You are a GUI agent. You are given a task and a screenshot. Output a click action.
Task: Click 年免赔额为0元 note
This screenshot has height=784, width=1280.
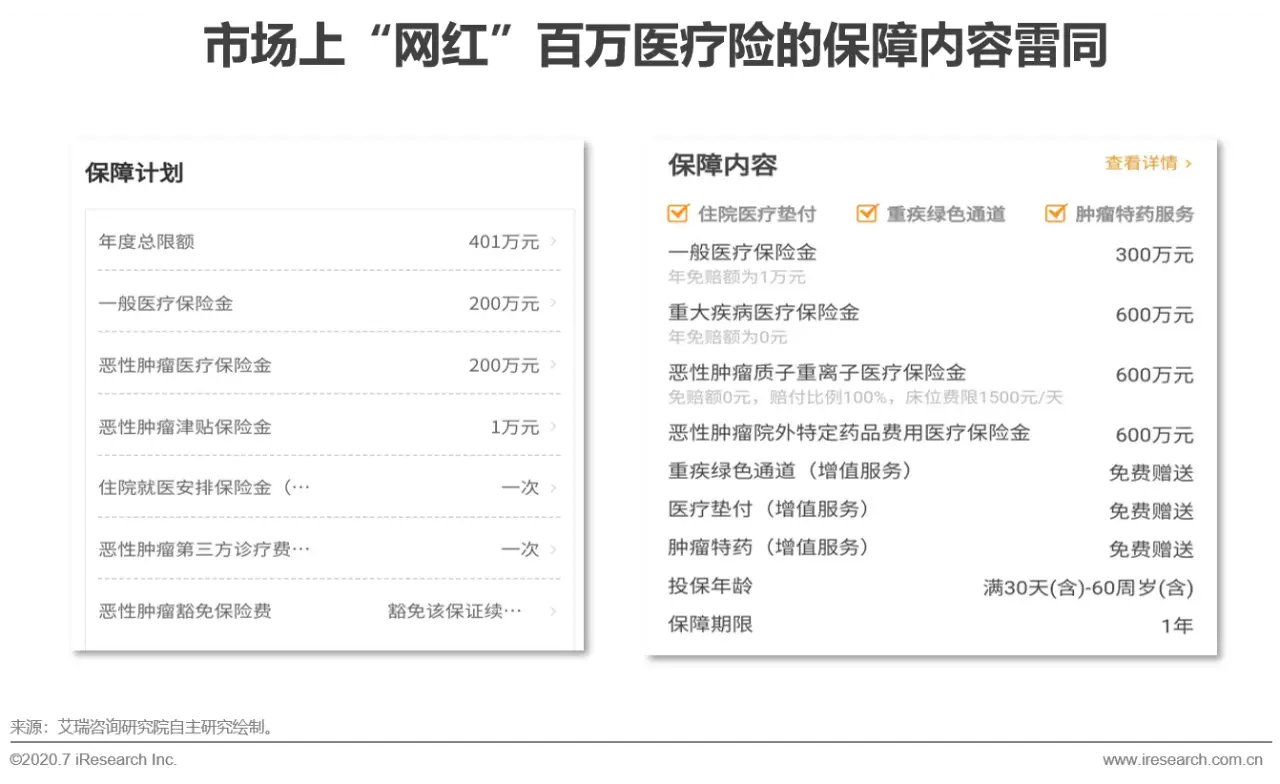(x=728, y=337)
